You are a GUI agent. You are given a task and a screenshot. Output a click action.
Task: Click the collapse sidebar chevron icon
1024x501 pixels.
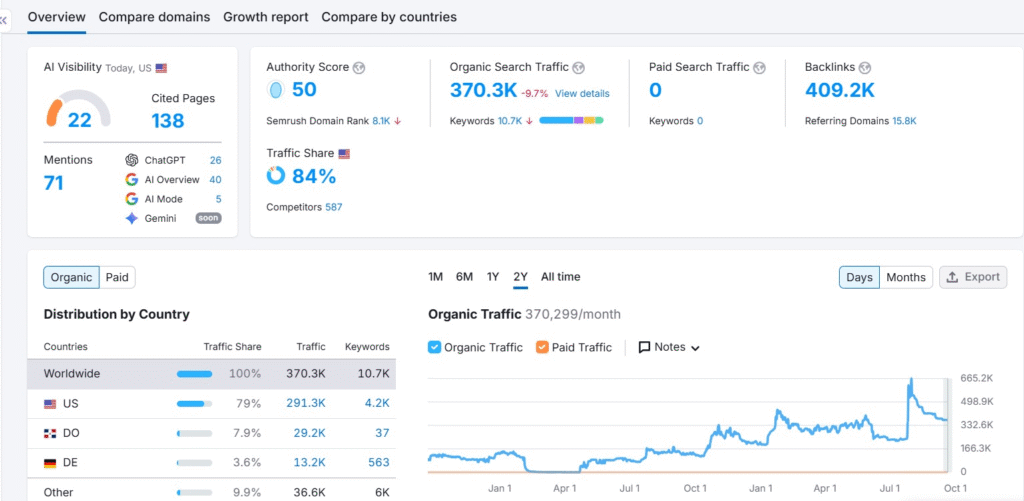(4, 20)
